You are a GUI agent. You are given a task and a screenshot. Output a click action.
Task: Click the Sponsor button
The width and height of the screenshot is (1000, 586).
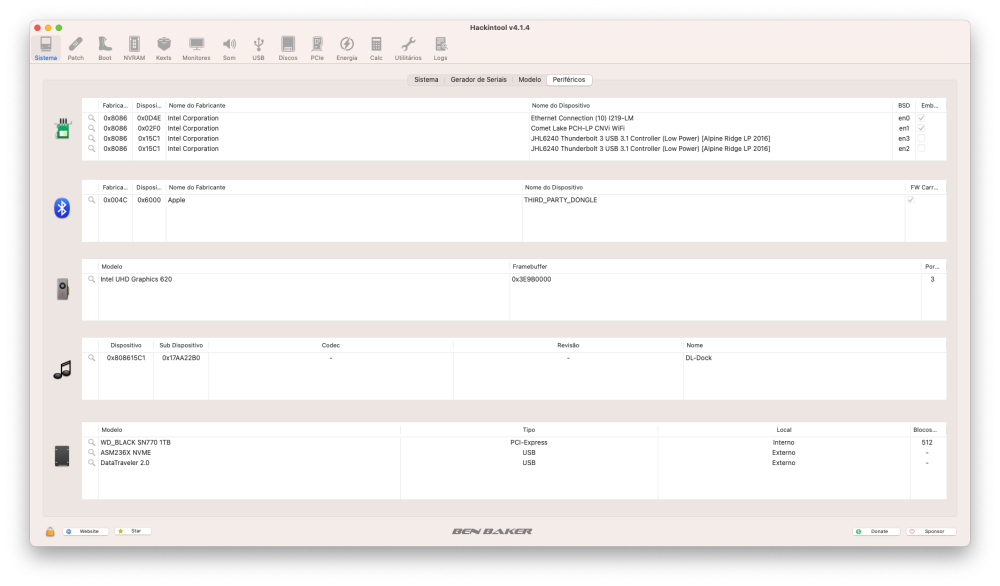click(930, 531)
